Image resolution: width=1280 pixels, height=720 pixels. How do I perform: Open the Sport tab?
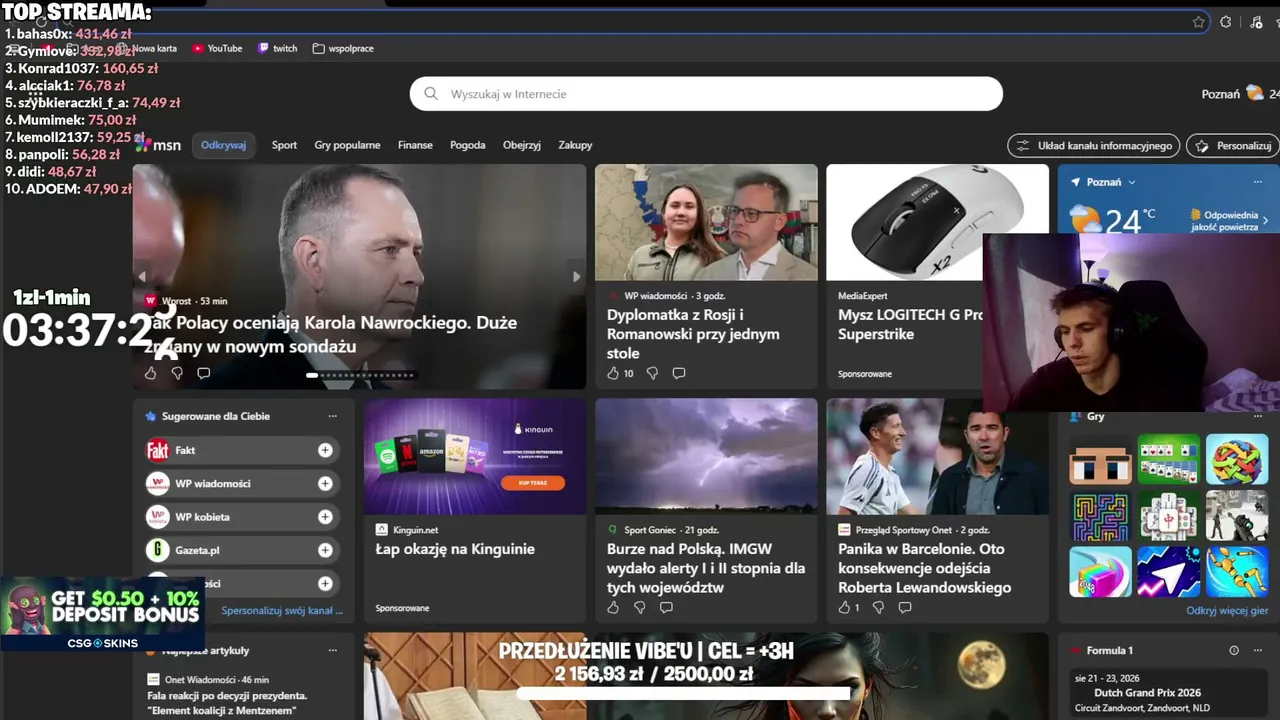tap(284, 145)
